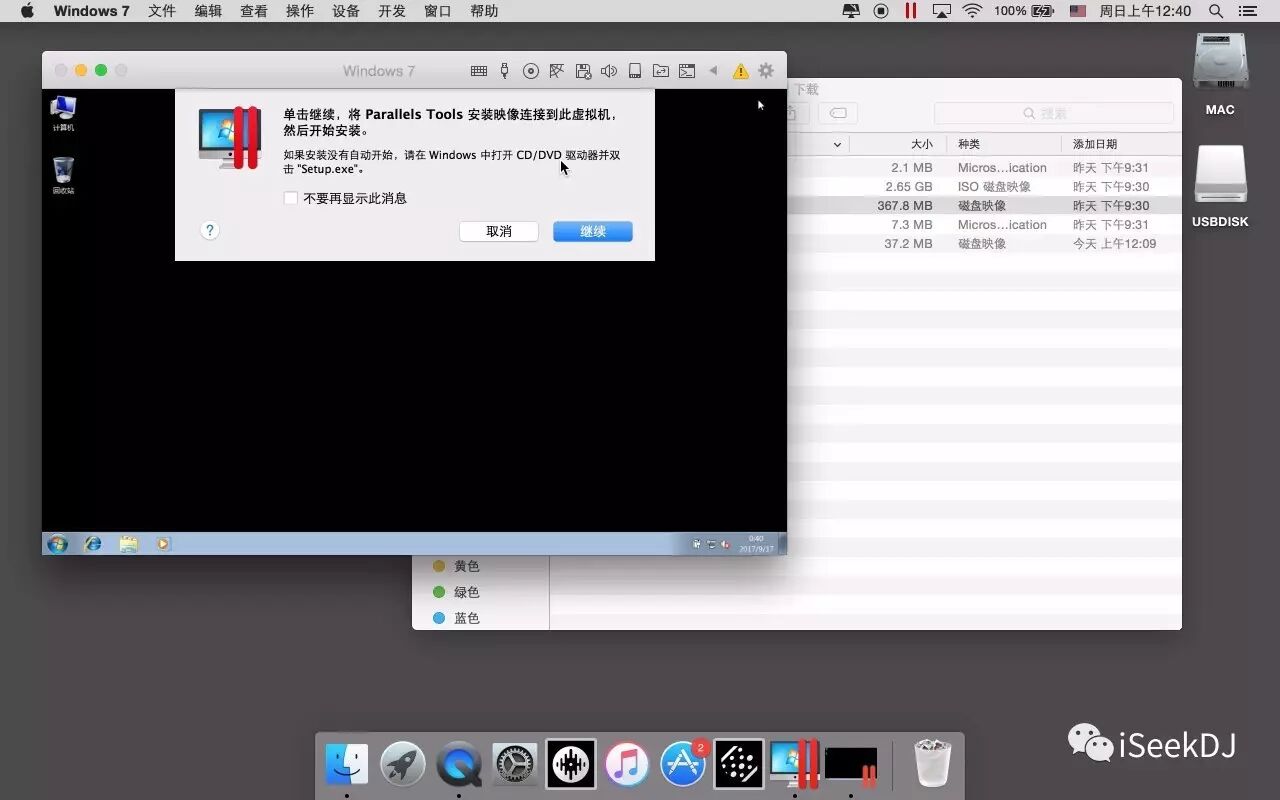
Task: Open App Store from the Dock
Action: [x=683, y=765]
